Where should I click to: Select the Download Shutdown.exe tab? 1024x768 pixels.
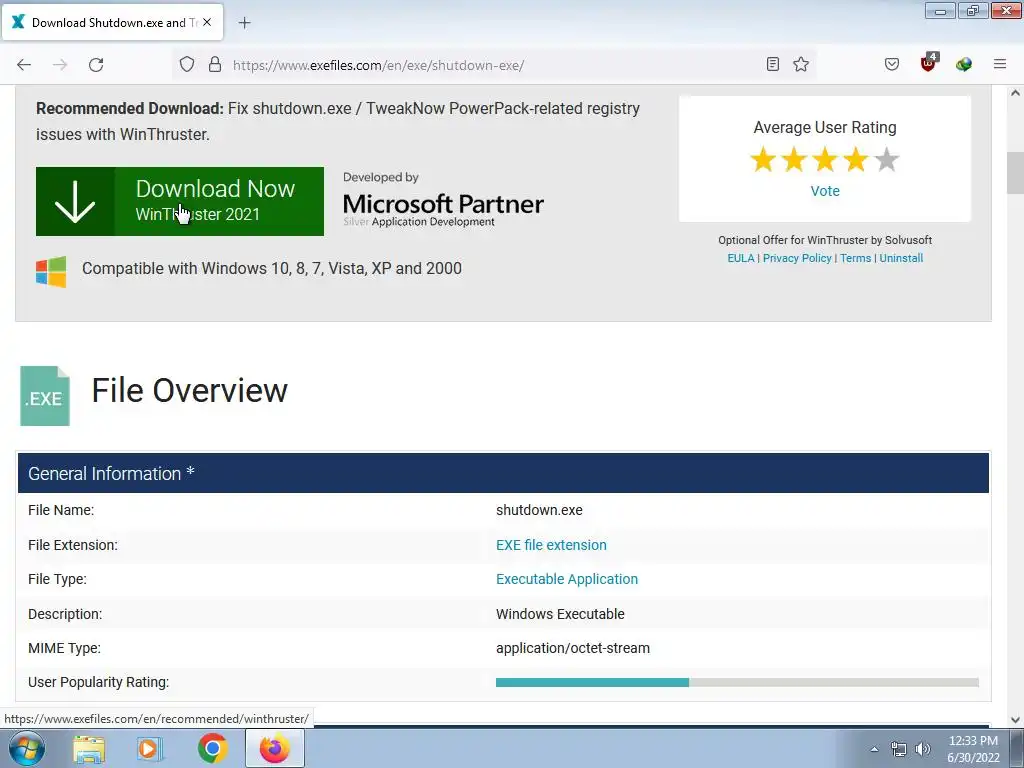coord(113,22)
